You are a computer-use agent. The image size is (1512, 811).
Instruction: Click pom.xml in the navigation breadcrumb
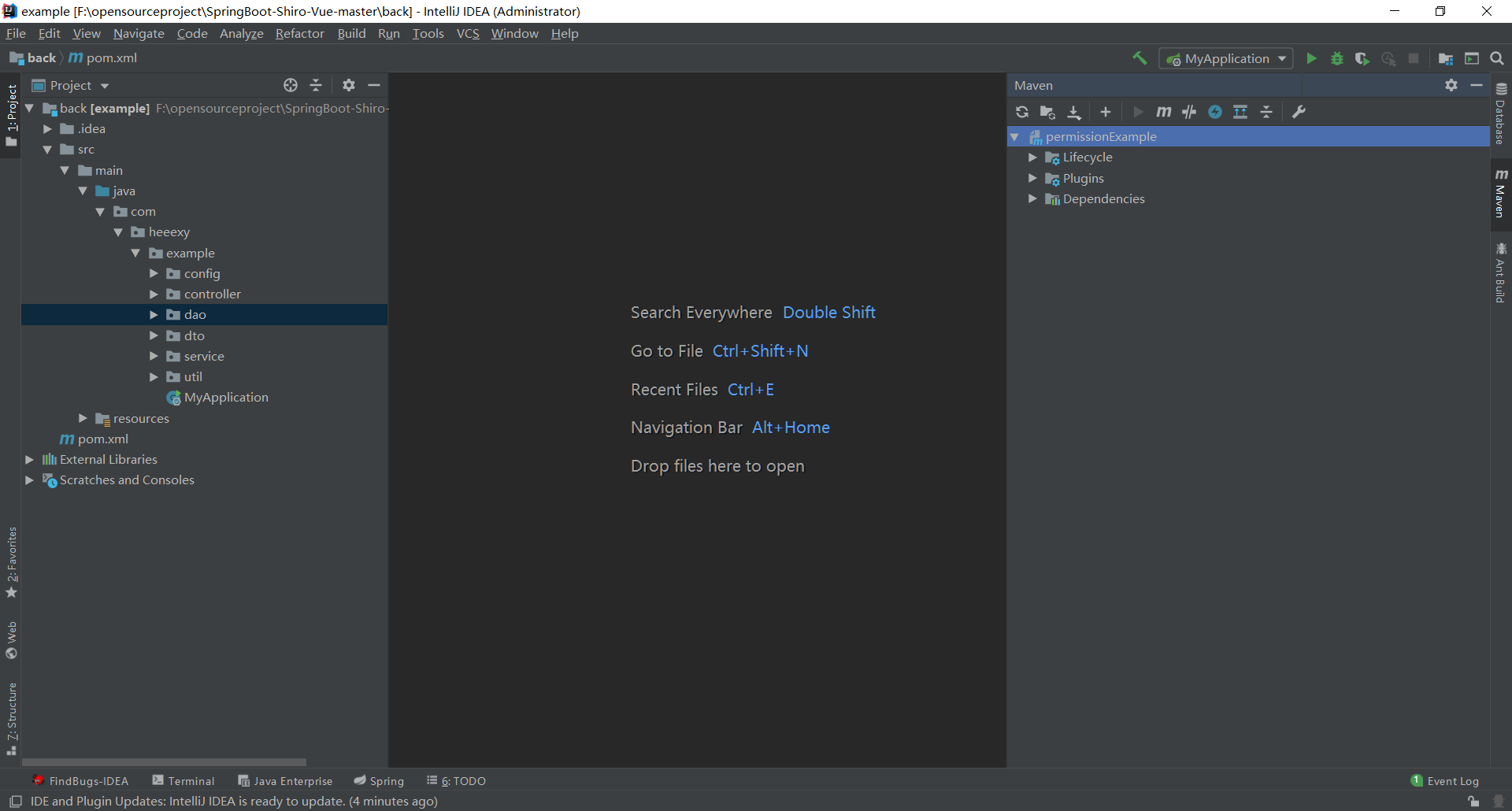pos(103,58)
